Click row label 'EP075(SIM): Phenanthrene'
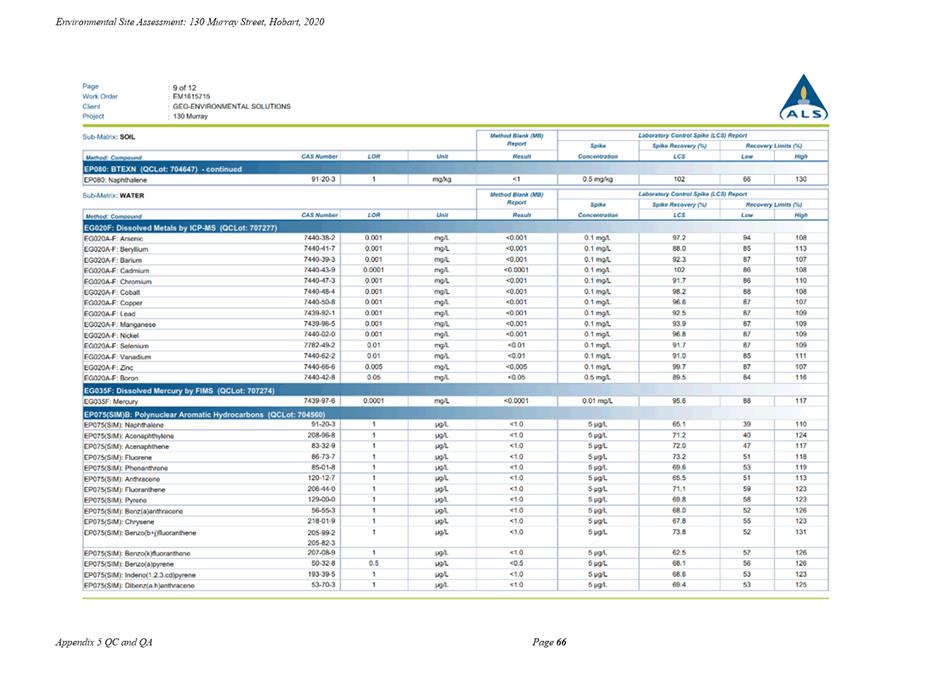Image resolution: width=951 pixels, height=673 pixels. point(126,468)
